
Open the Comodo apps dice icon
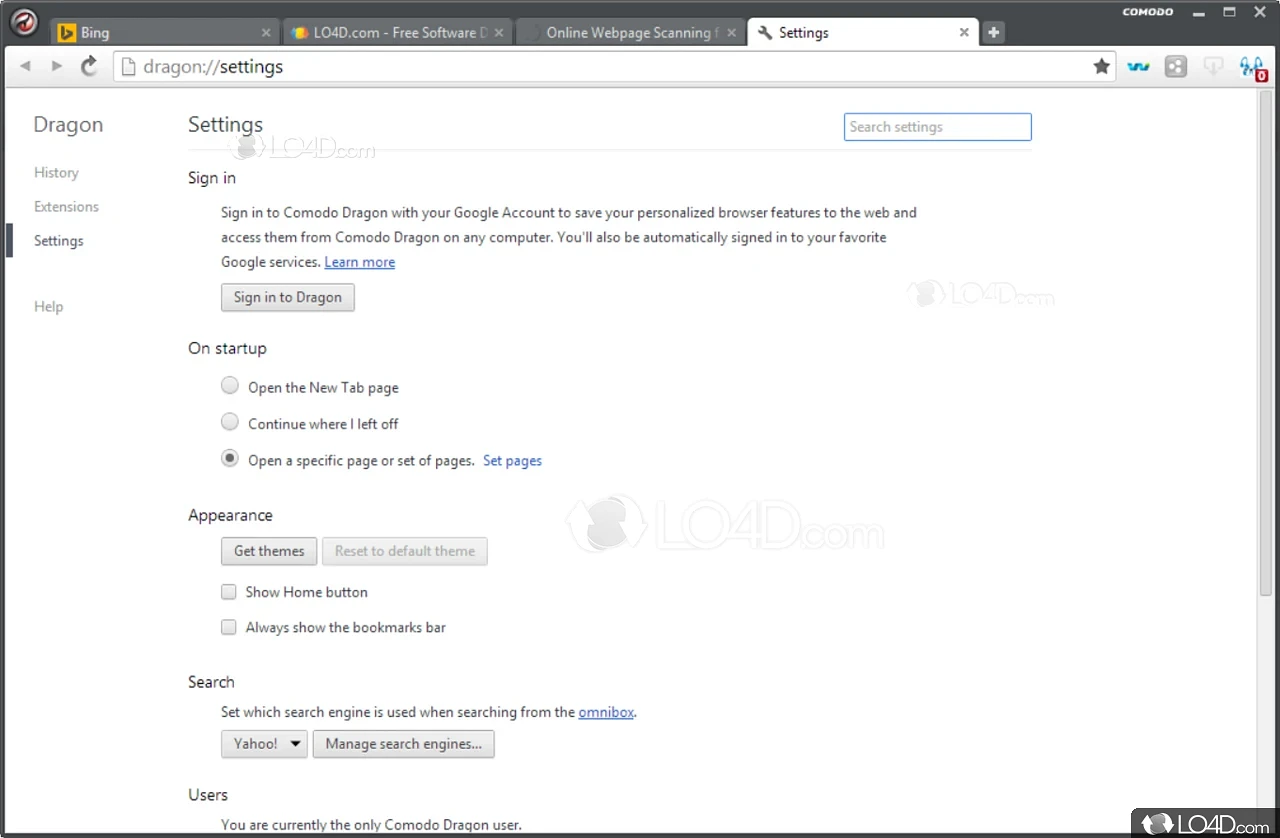coord(1175,66)
